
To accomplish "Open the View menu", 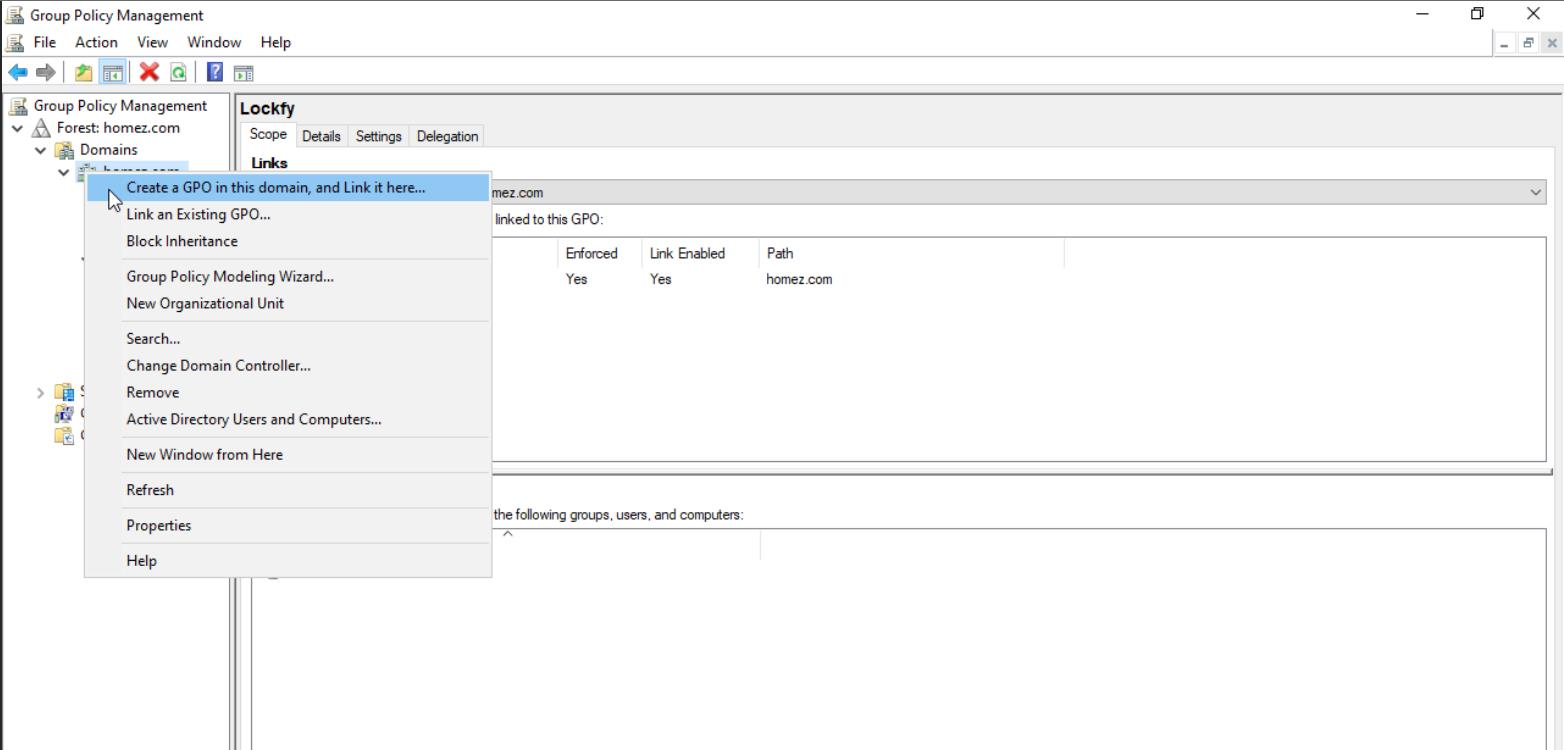I will 151,42.
